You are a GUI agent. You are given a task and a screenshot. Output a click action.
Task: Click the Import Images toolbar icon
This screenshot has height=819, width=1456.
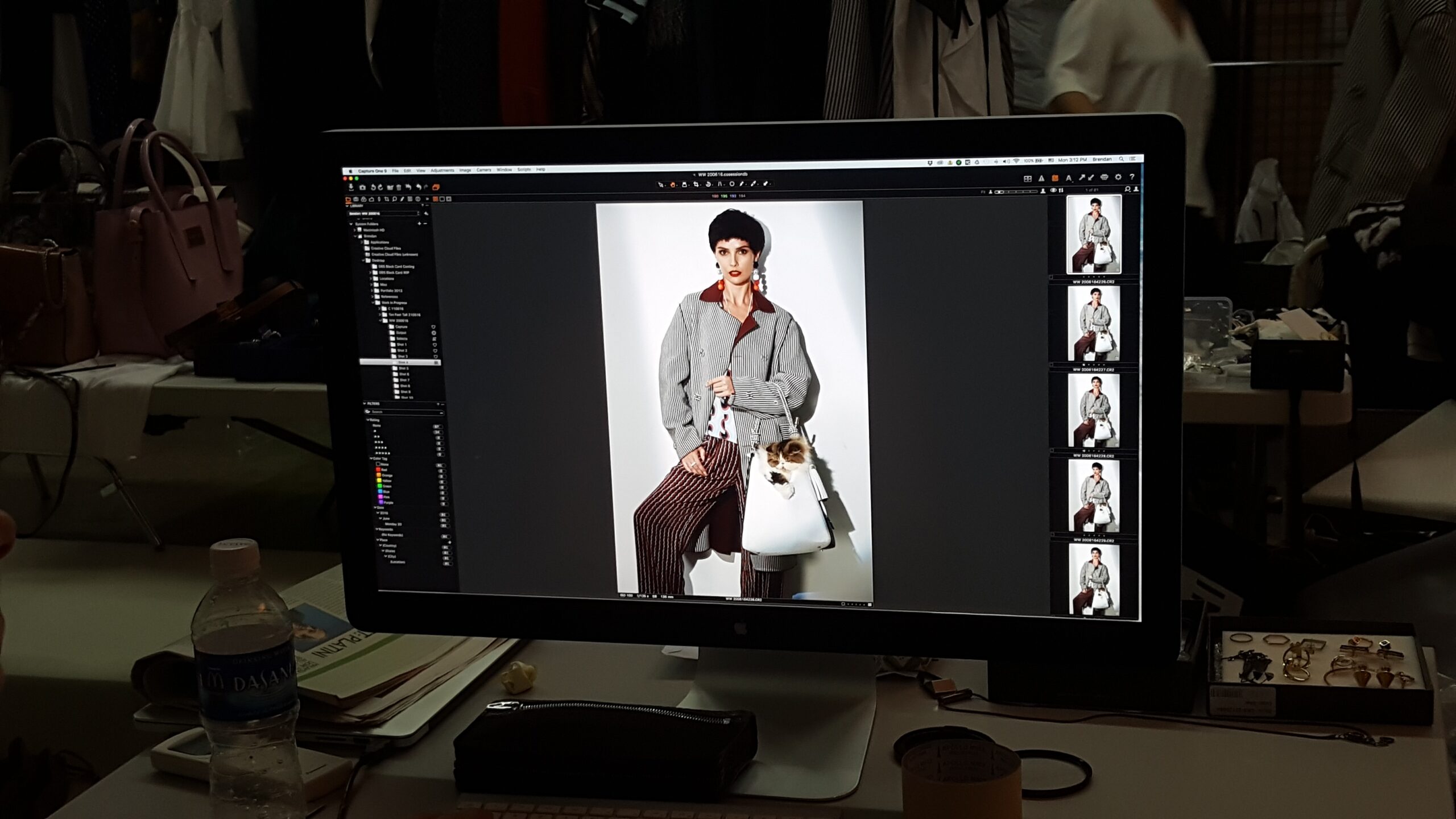pyautogui.click(x=351, y=187)
